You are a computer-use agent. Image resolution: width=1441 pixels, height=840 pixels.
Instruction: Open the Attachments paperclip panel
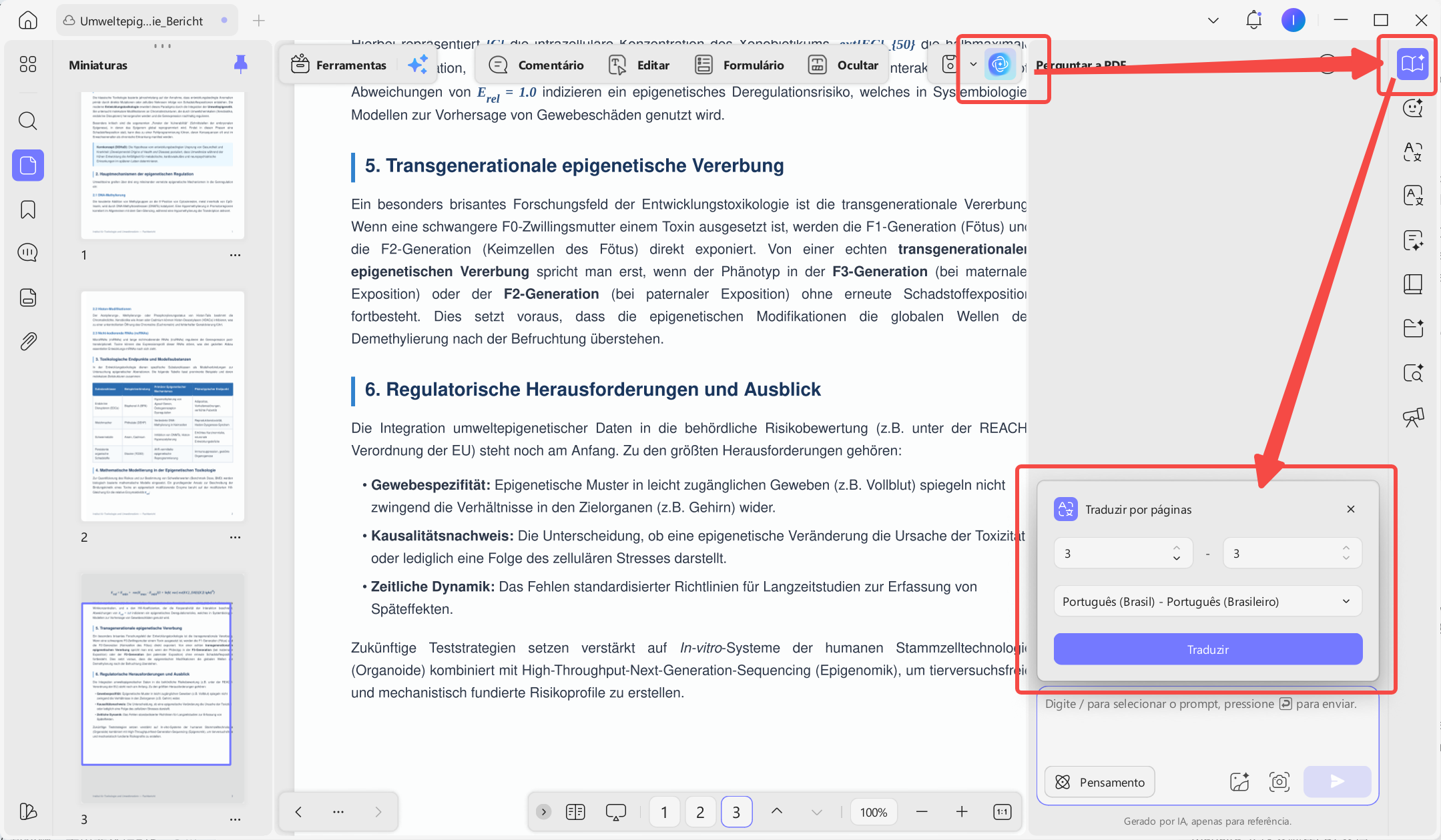[28, 342]
